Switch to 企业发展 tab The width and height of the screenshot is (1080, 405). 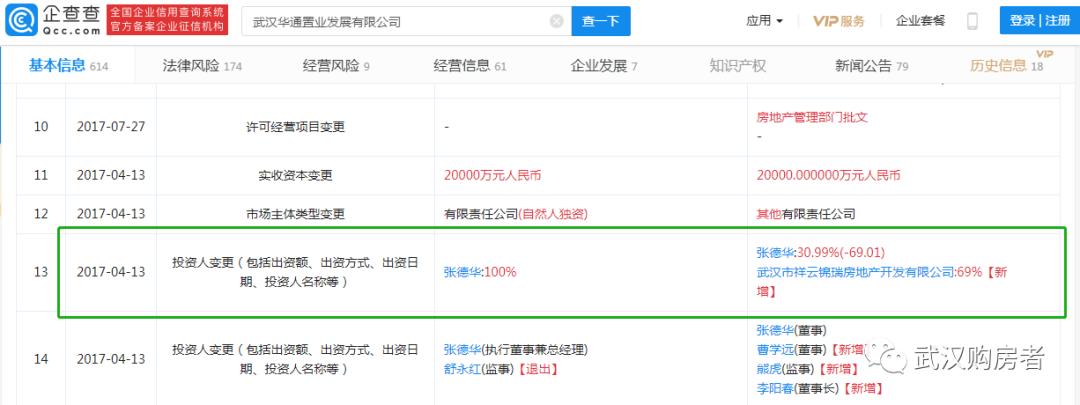(604, 66)
